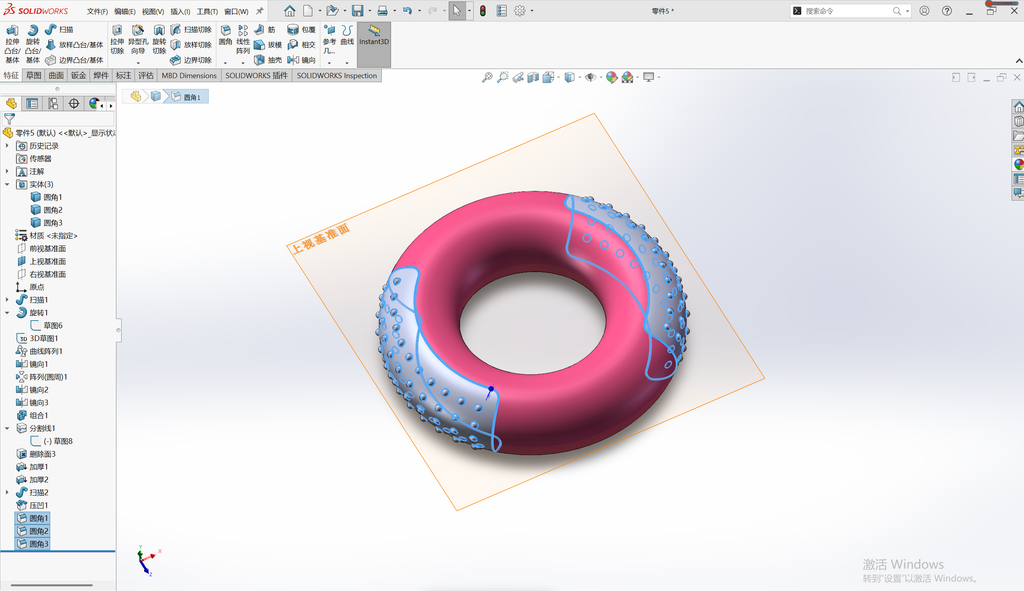Open the 异型孔向导 hole wizard
Screen dimensions: 1024x591
tap(138, 40)
